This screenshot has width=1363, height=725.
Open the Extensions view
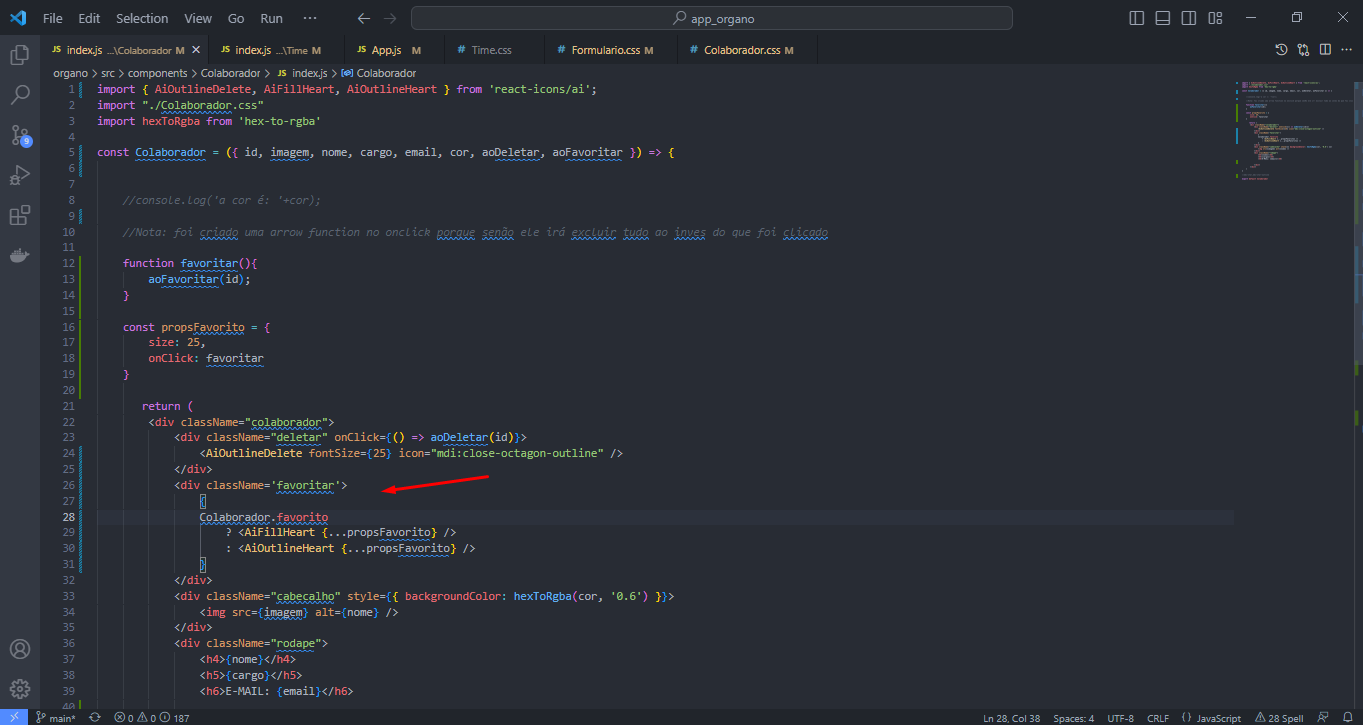tap(19, 215)
